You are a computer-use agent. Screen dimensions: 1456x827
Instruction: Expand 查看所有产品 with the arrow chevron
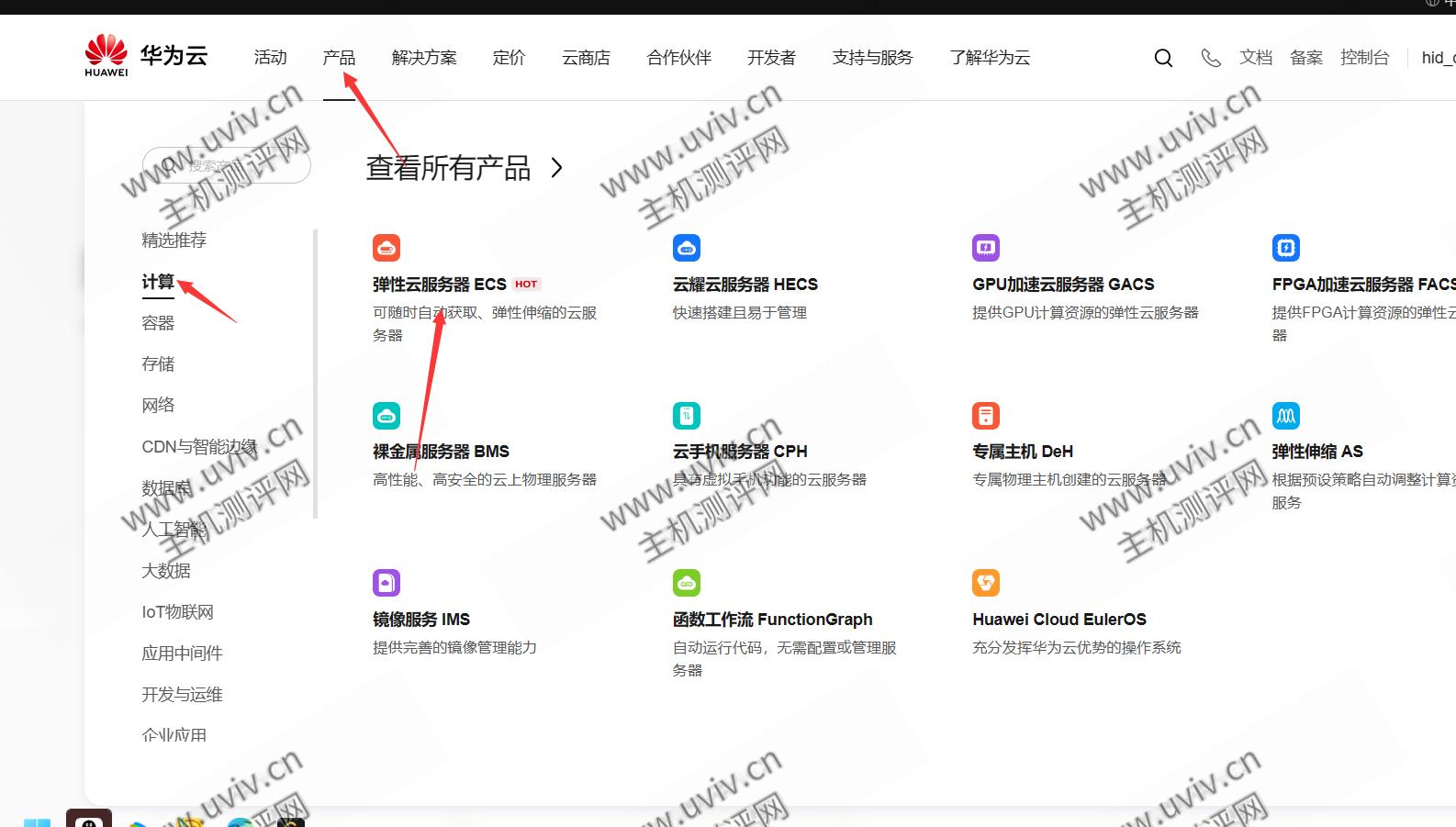click(556, 168)
